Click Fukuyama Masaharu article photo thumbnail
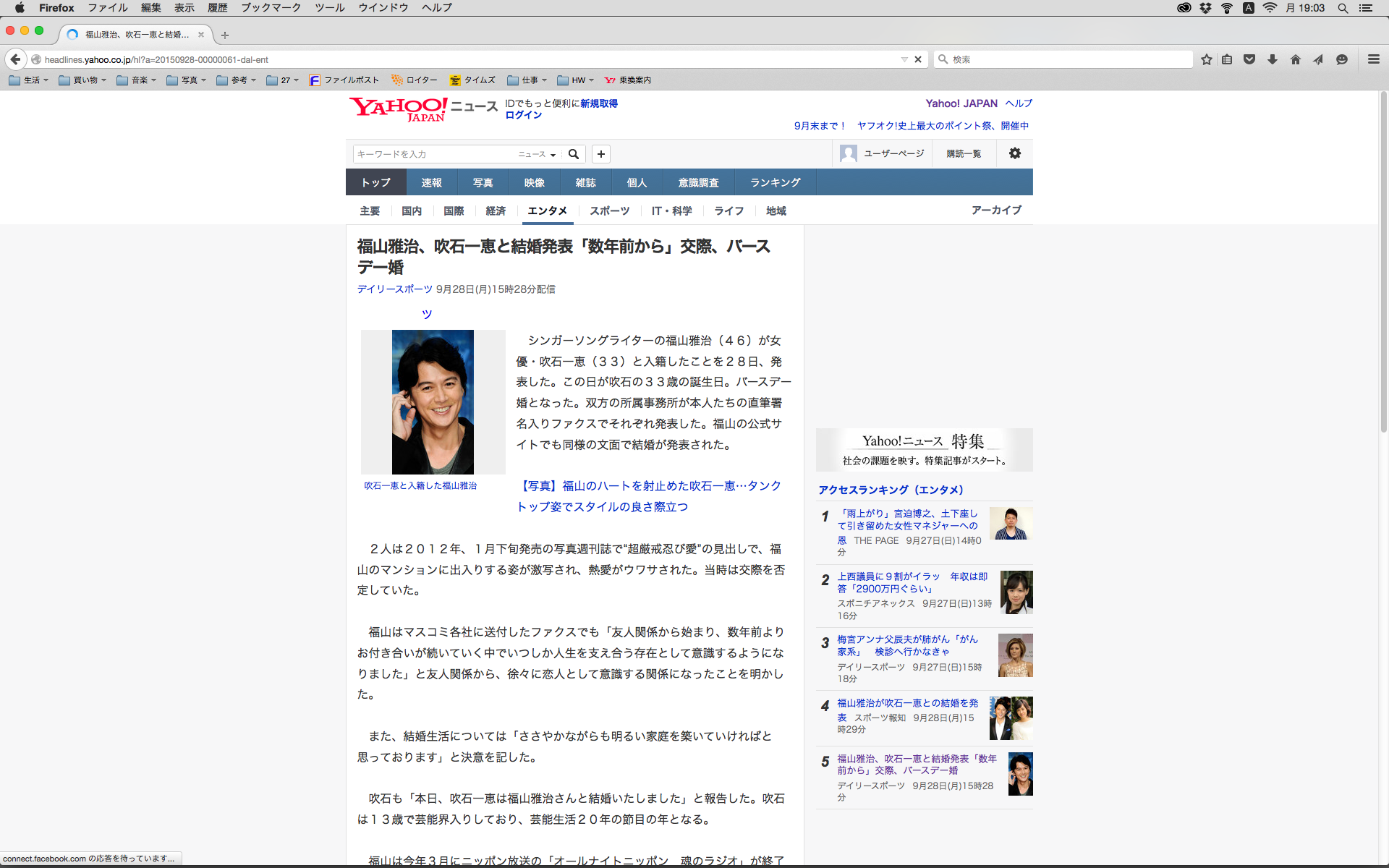1389x868 pixels. [x=433, y=402]
